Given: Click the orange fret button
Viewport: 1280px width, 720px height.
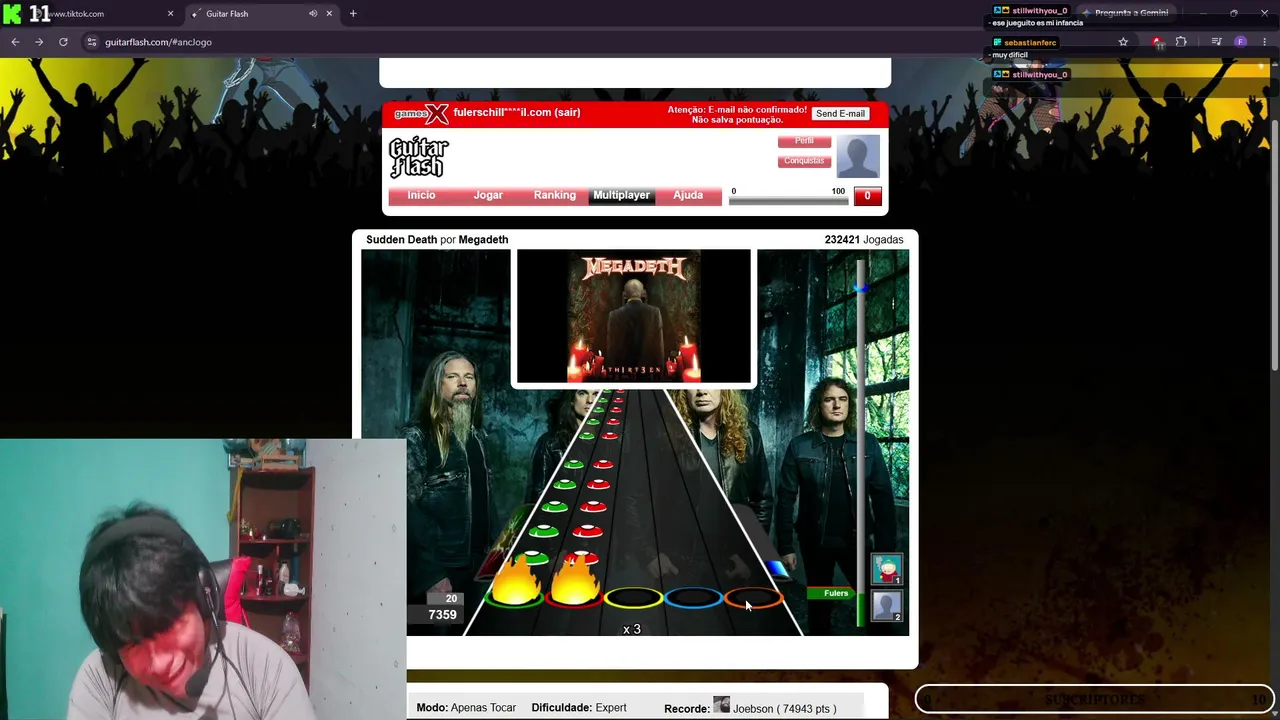Looking at the screenshot, I should tap(754, 598).
